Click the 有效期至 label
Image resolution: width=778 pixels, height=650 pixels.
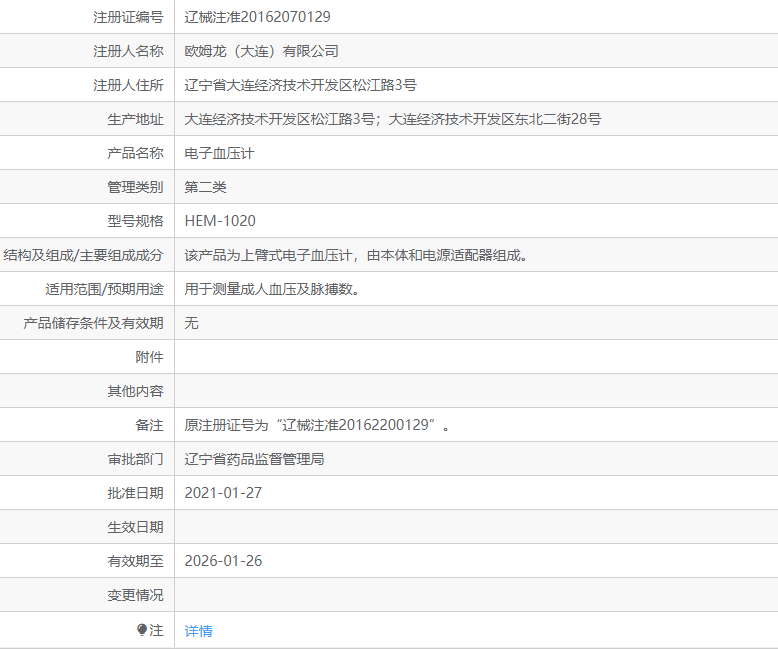pos(135,561)
